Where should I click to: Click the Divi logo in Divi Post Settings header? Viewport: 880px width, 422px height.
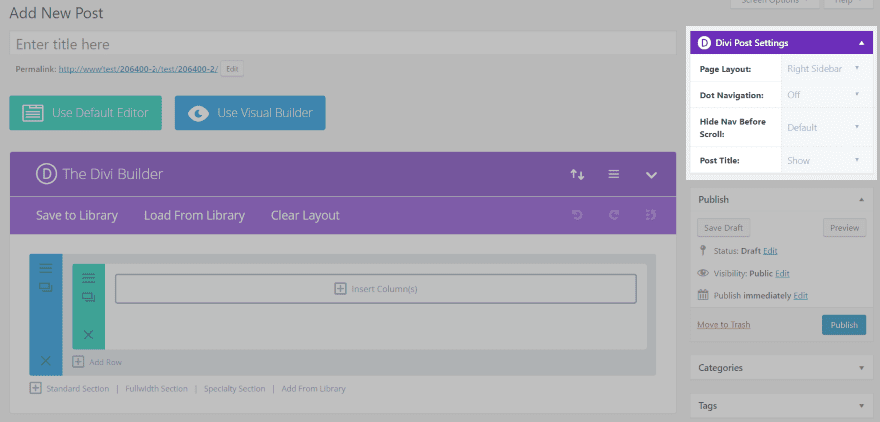tap(704, 43)
